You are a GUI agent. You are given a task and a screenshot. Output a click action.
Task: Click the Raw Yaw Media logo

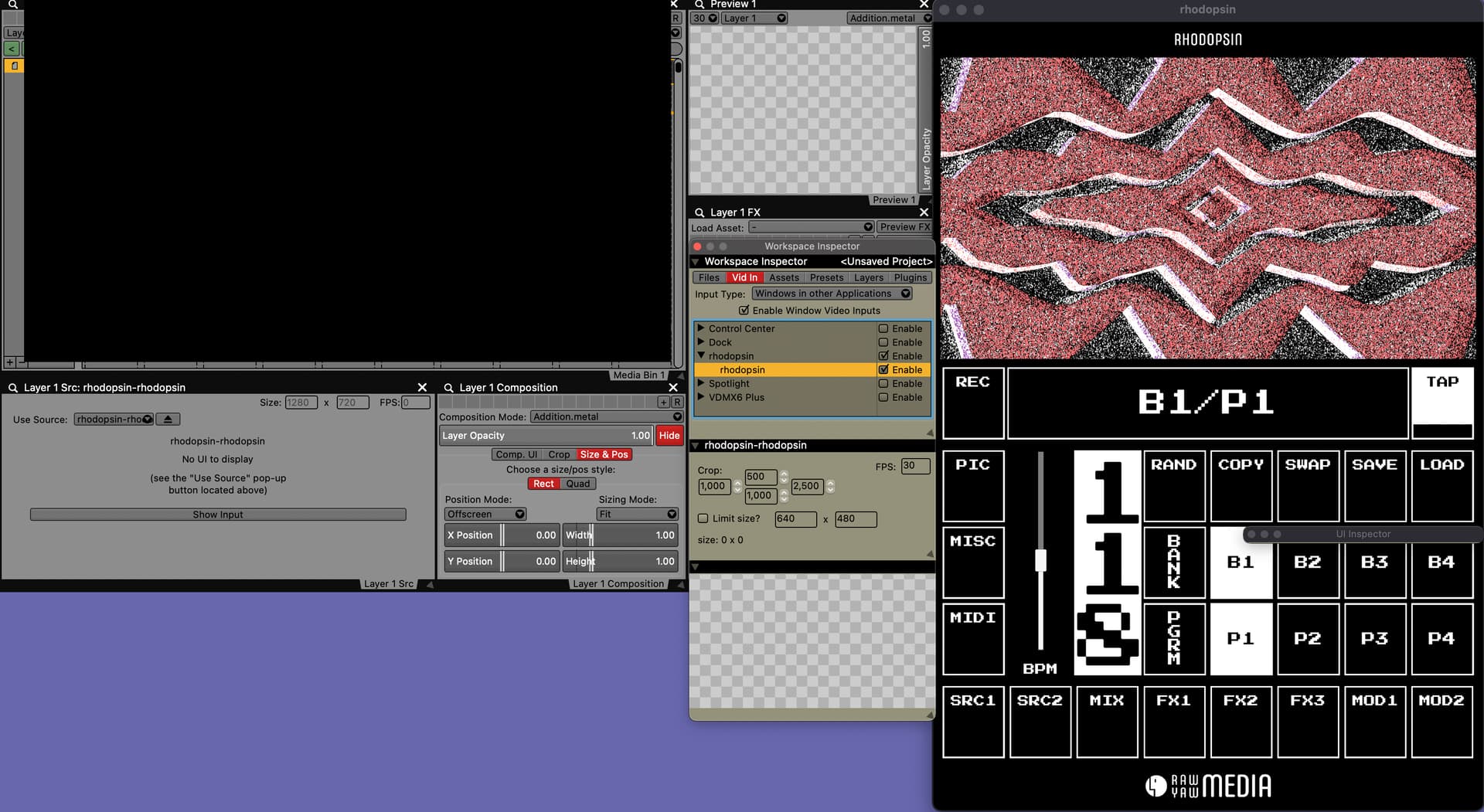tap(1208, 787)
